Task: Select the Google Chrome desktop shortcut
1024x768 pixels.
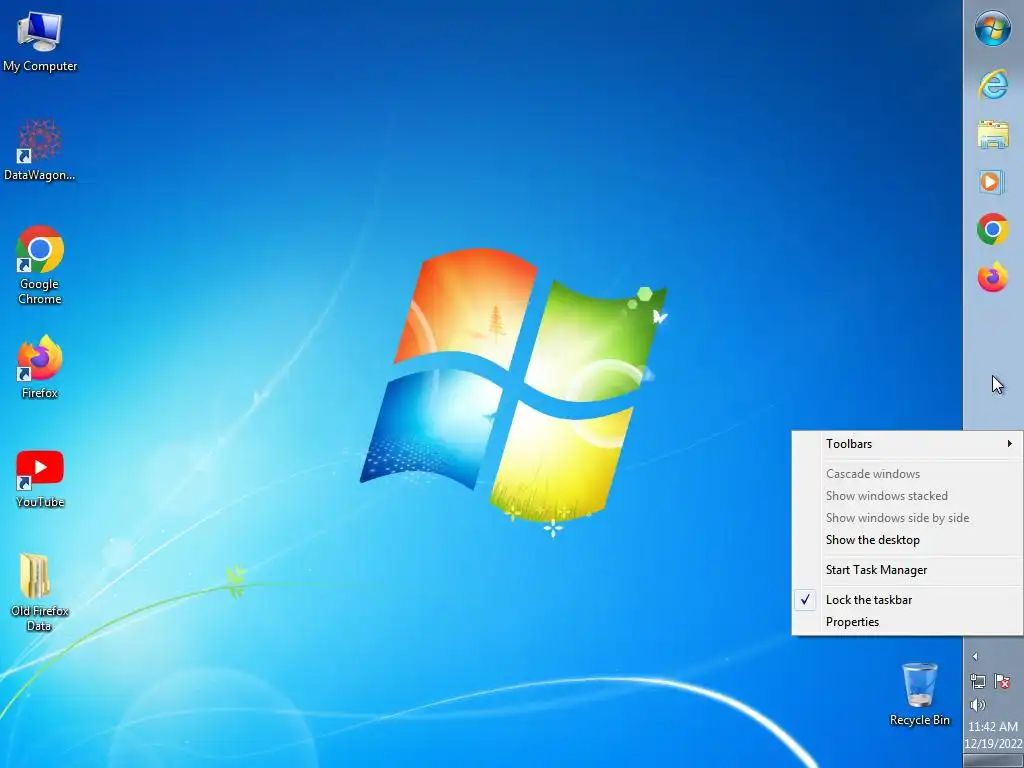Action: pos(40,265)
